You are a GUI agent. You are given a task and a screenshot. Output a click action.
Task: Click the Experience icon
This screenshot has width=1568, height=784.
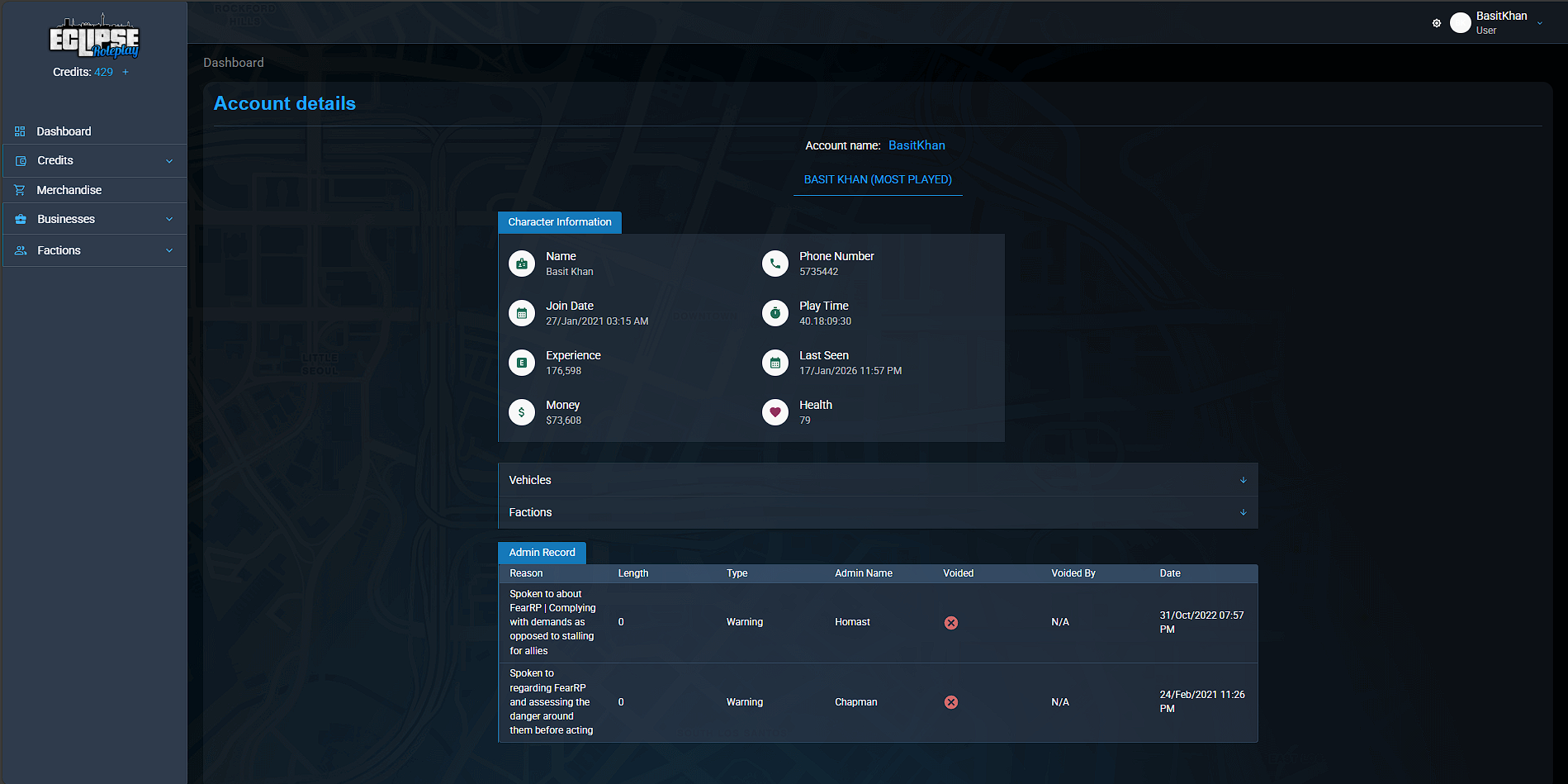(x=522, y=363)
